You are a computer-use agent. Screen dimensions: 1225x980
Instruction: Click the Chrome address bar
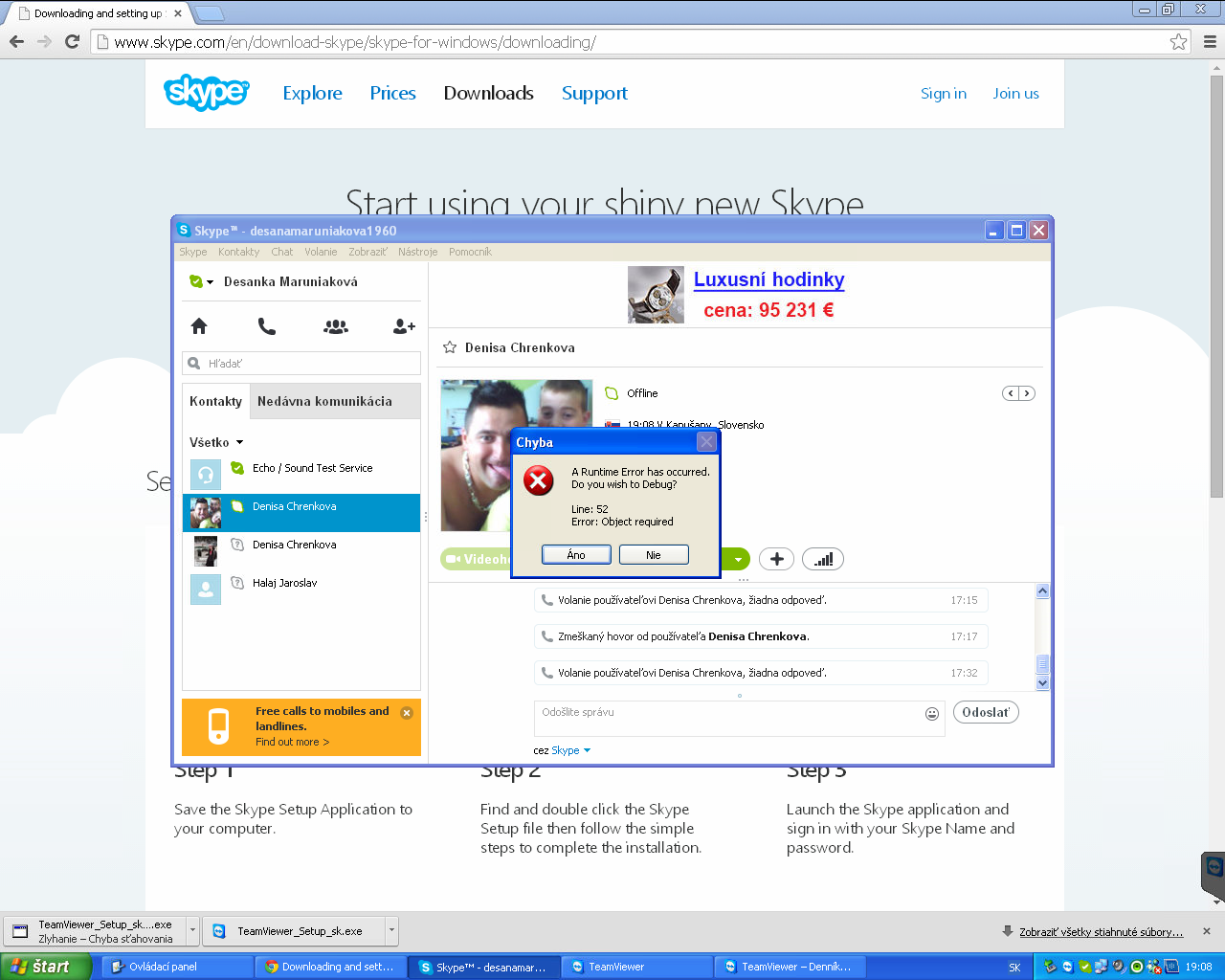pyautogui.click(x=632, y=42)
